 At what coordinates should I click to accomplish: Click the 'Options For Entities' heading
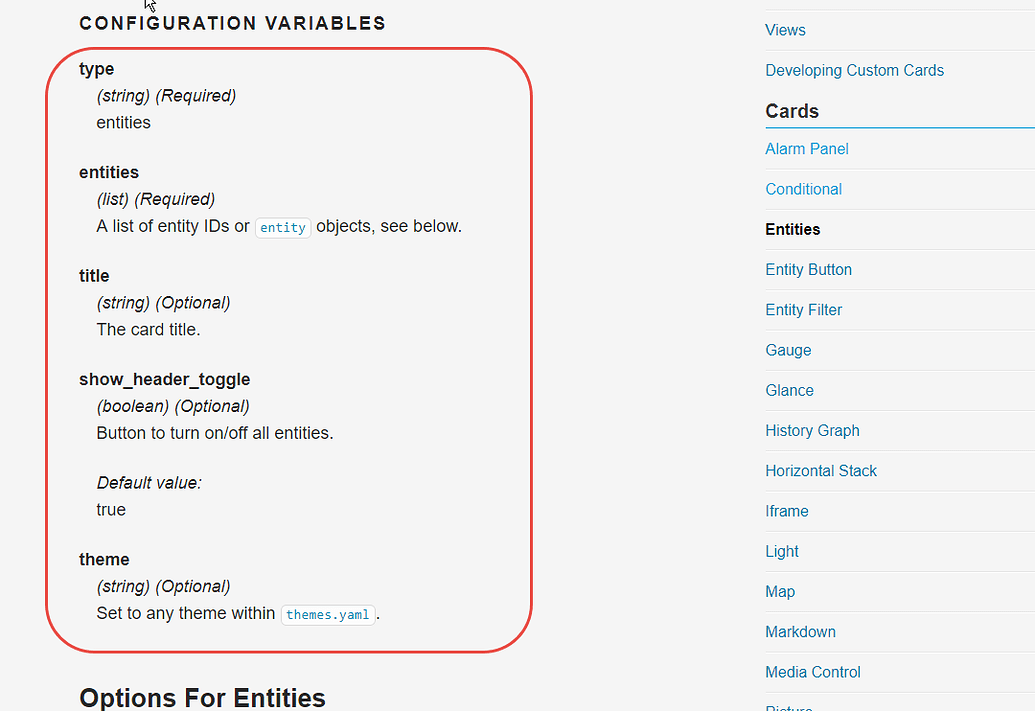click(x=202, y=697)
